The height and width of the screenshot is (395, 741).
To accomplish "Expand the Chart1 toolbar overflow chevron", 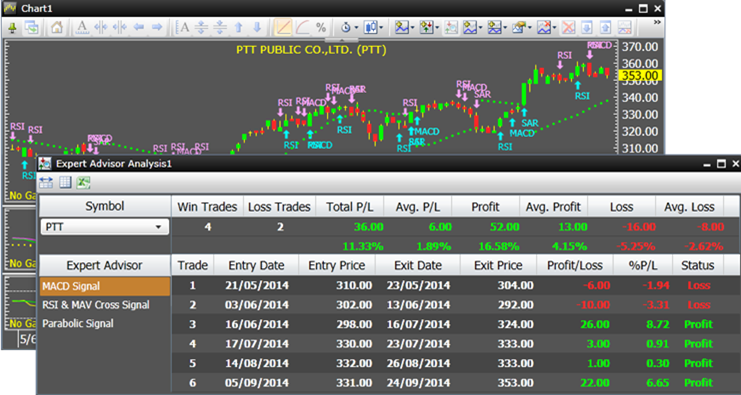I will [x=657, y=22].
